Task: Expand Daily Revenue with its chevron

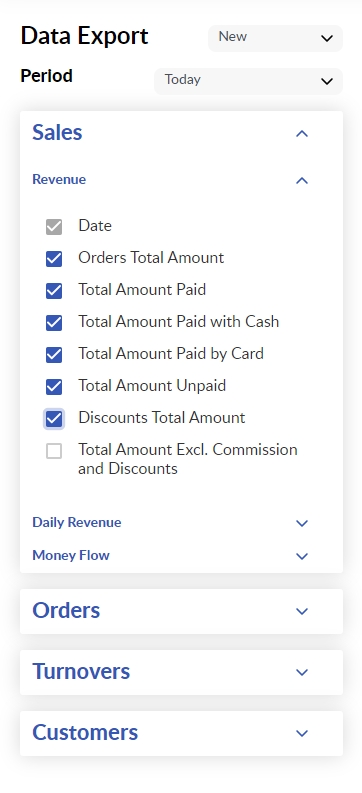Action: tap(302, 523)
